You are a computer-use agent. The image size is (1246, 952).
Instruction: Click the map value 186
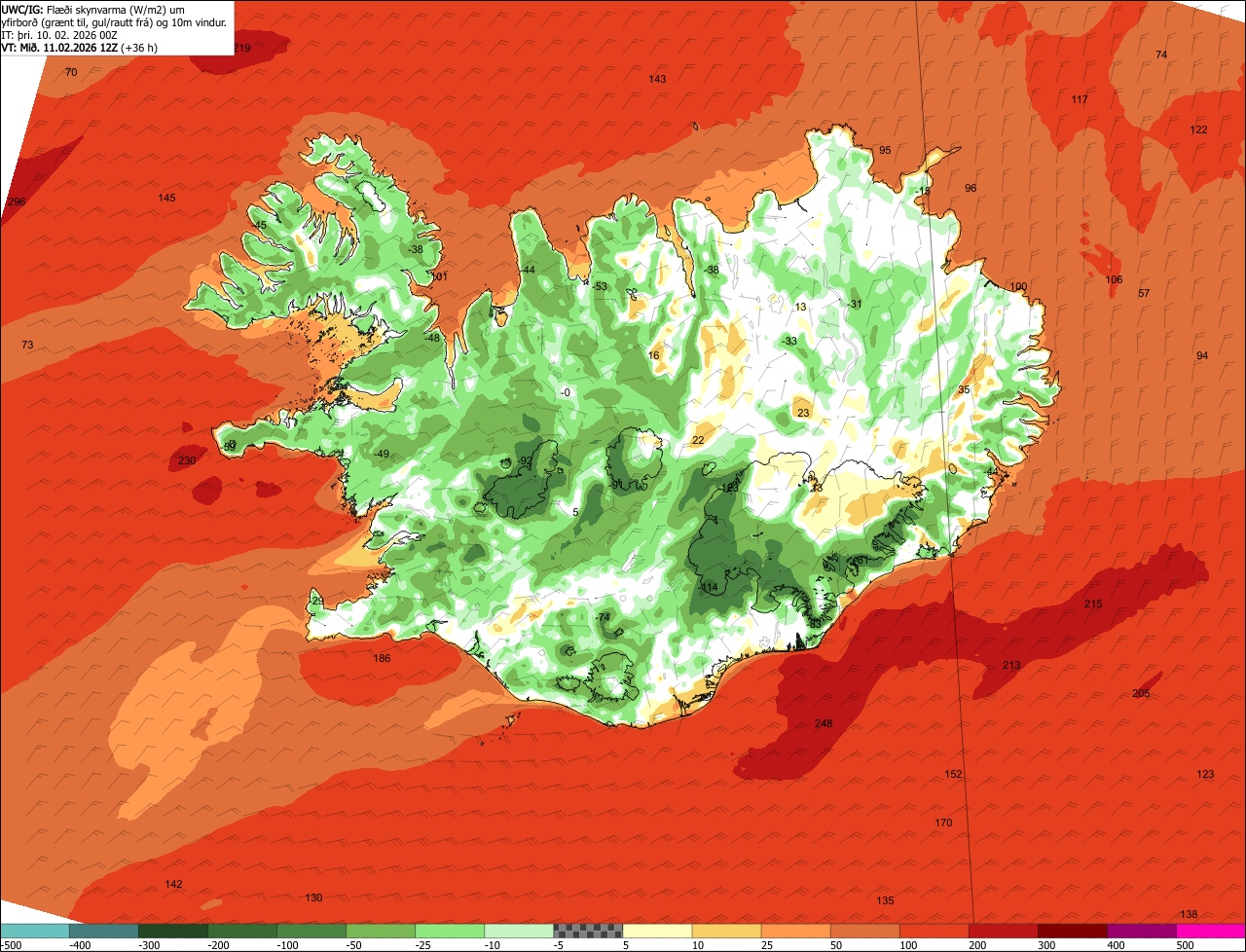pyautogui.click(x=382, y=658)
